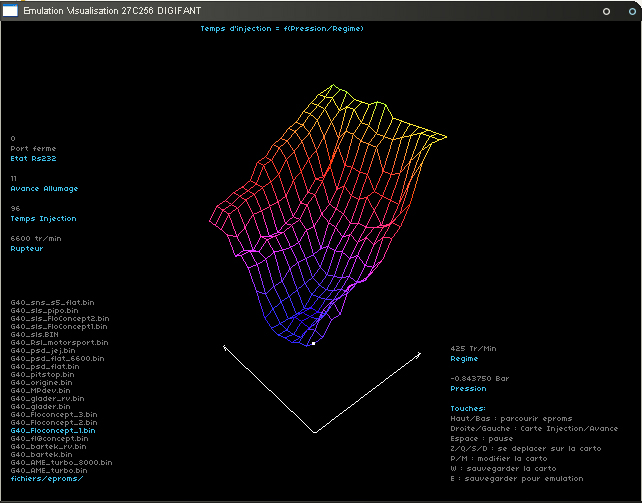
Task: Click the first round button in the title bar
Action: 605,11
